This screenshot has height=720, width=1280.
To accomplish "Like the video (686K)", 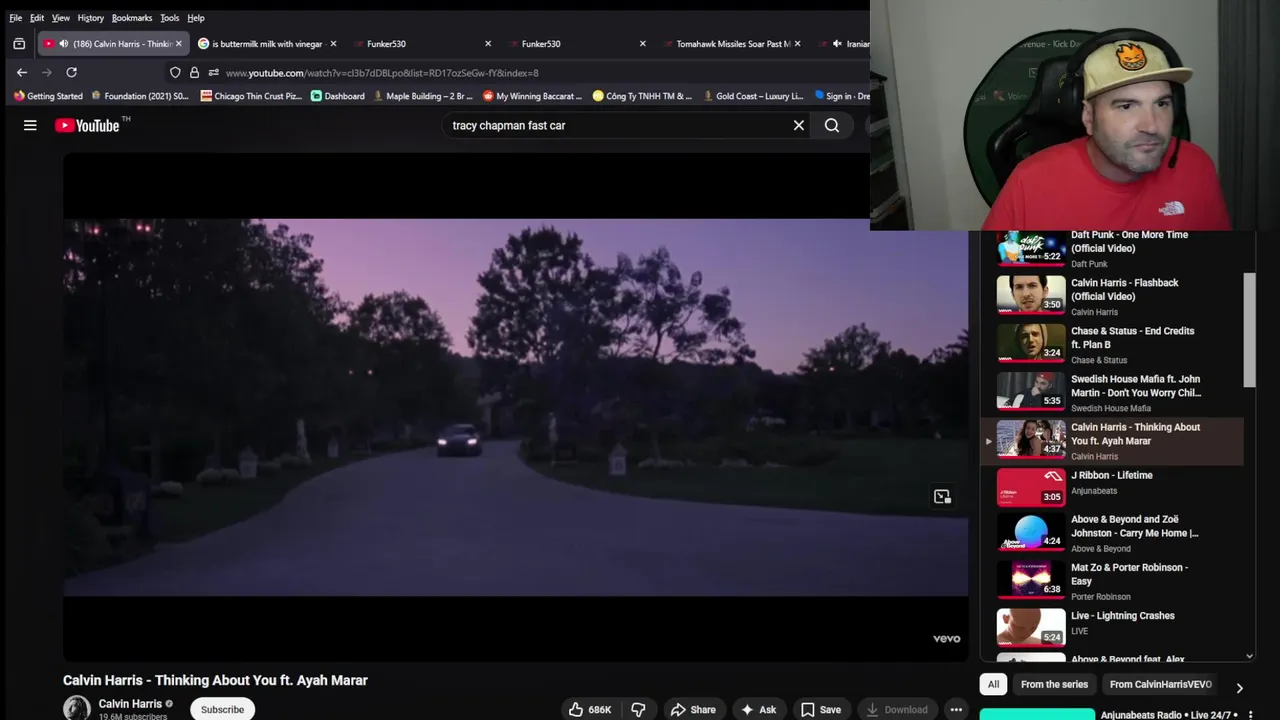I will (590, 709).
